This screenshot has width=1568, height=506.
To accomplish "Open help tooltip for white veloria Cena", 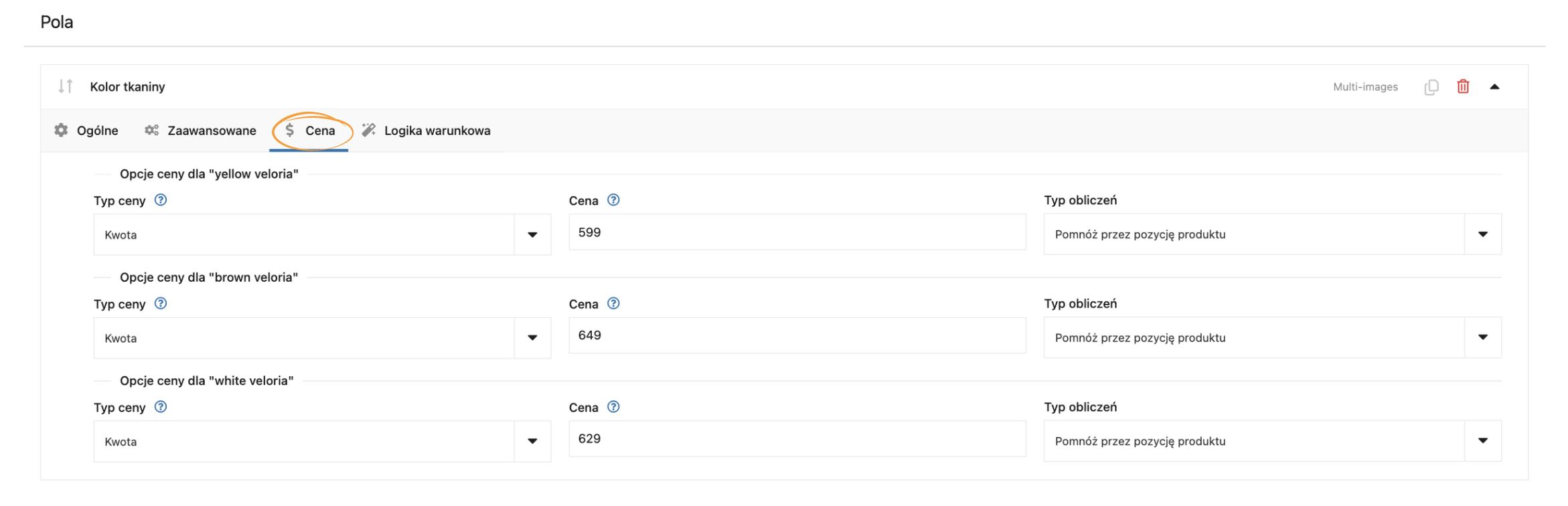I will point(613,407).
